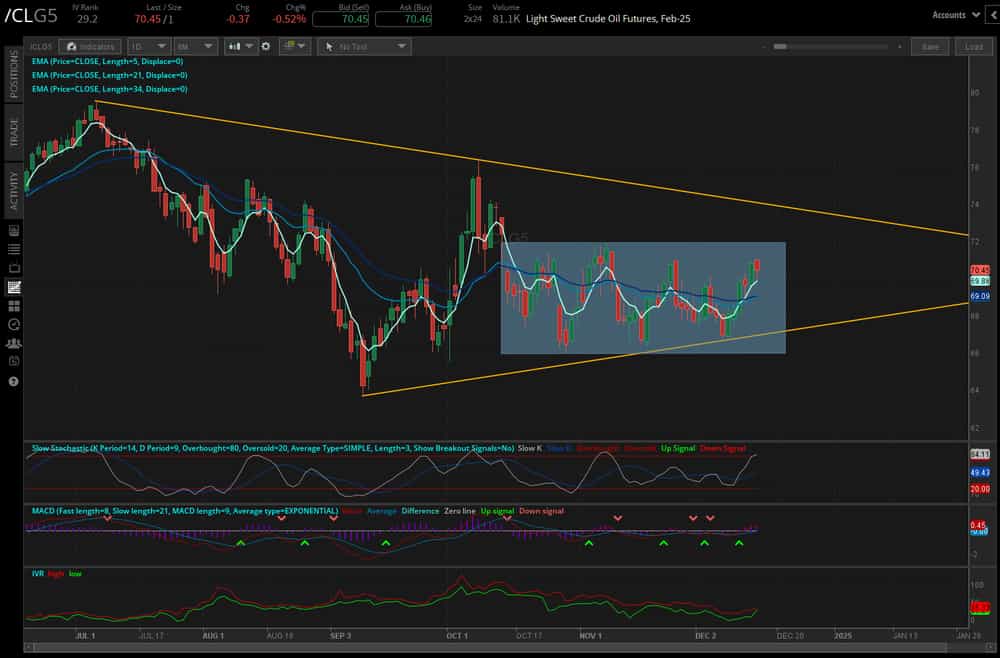1000x658 pixels.
Task: Open the 1D time interval dropdown
Action: point(148,46)
